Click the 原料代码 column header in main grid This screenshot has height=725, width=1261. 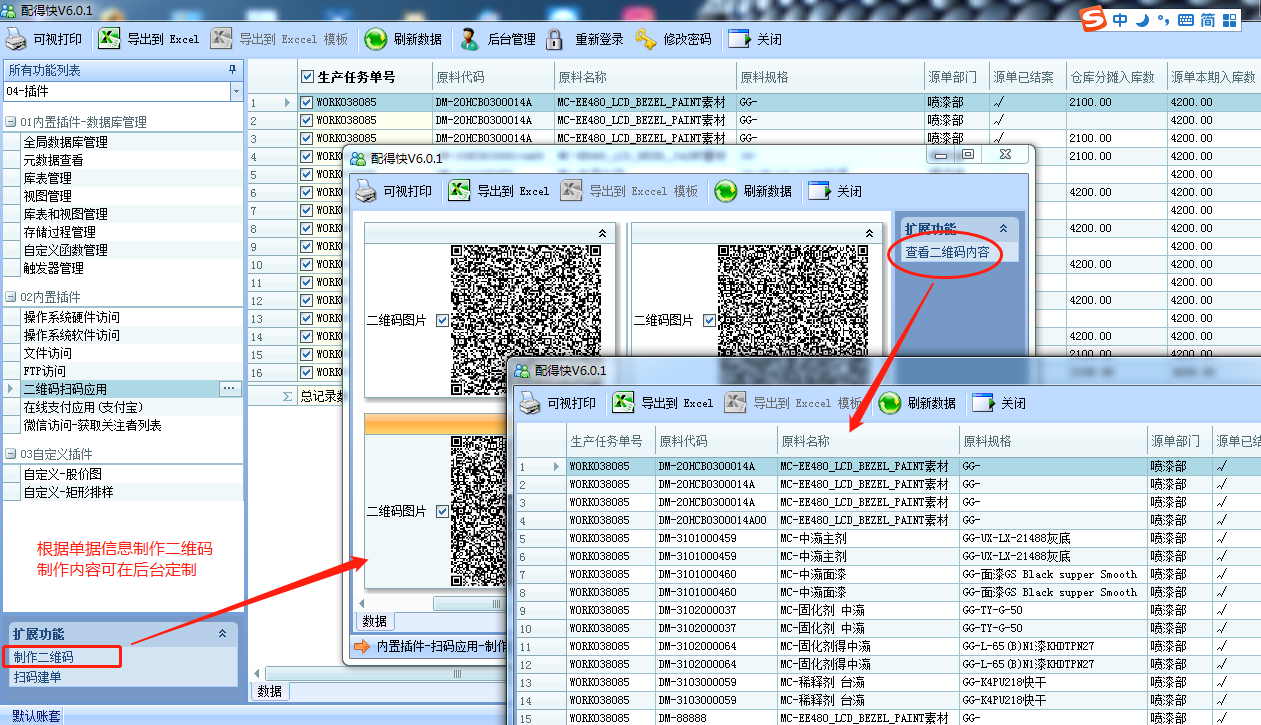[x=492, y=77]
